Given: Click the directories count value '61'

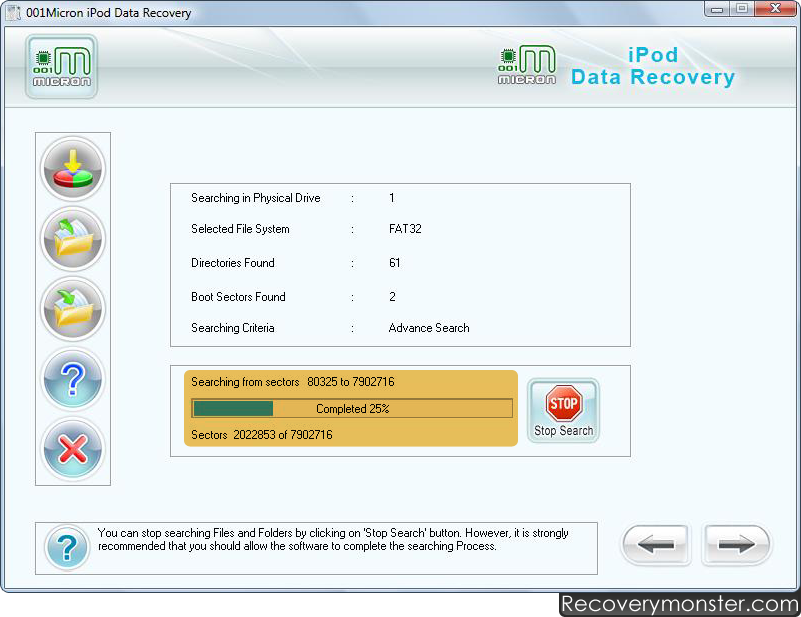Looking at the screenshot, I should [394, 263].
